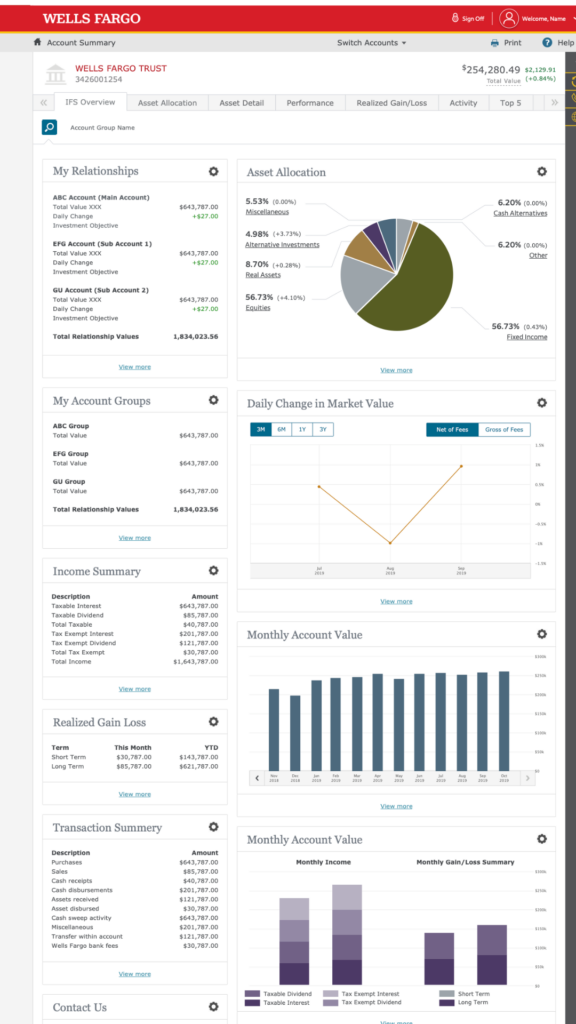Click the user profile avatar icon
Image resolution: width=576 pixels, height=1024 pixels.
509,18
